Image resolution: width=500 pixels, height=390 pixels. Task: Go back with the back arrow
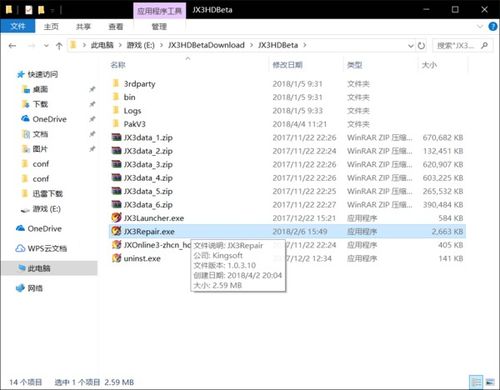click(12, 46)
